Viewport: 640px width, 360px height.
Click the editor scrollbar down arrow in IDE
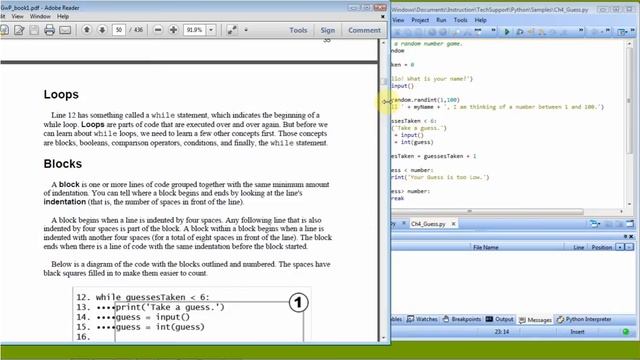click(630, 204)
